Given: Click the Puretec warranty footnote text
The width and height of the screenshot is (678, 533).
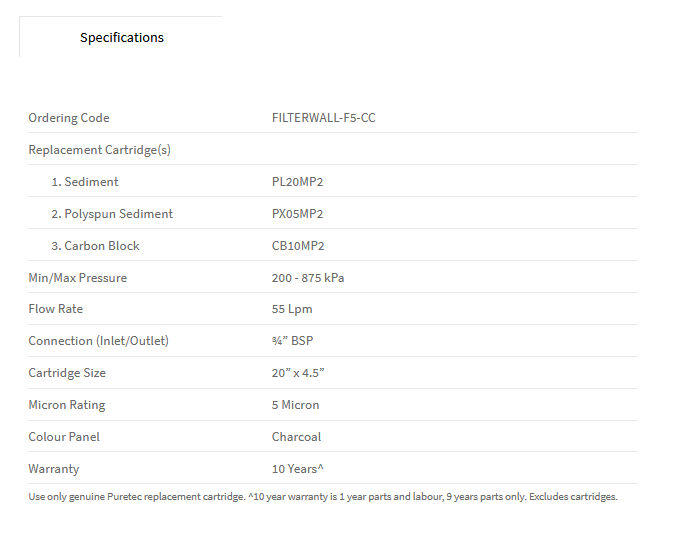Looking at the screenshot, I should (323, 497).
